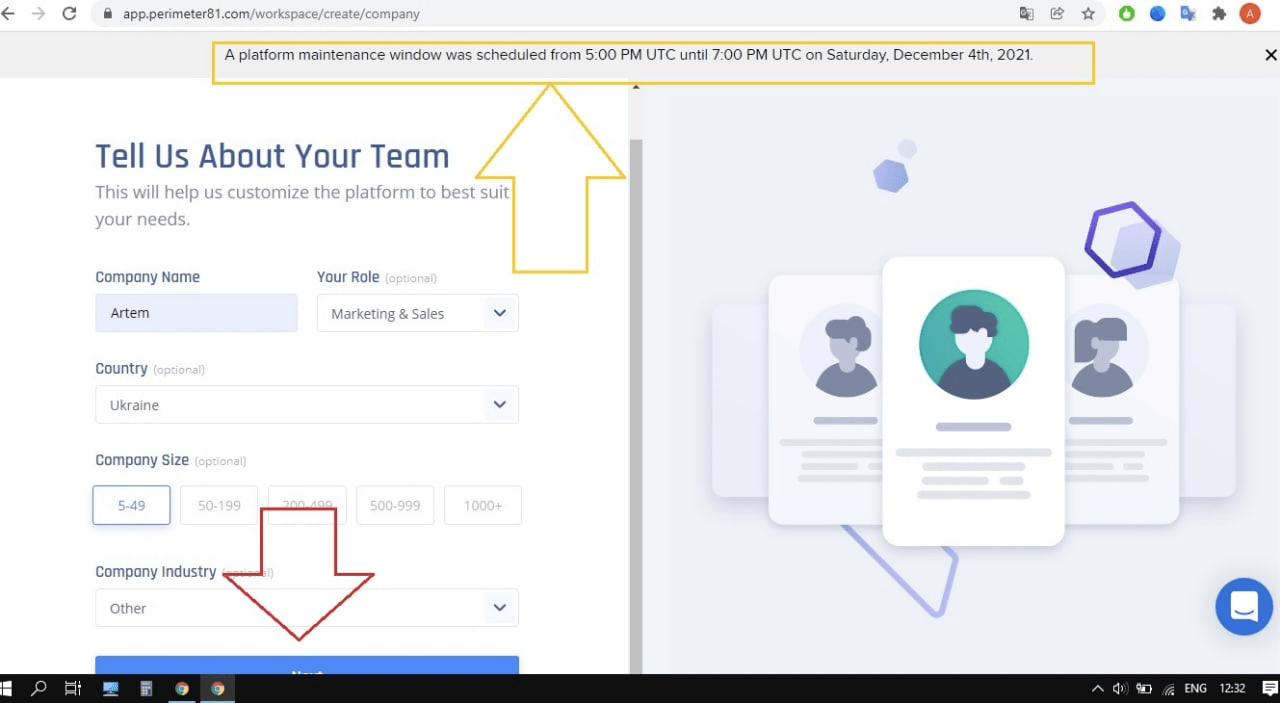Open the Calculator taskbar app
The image size is (1280, 703).
pyautogui.click(x=146, y=688)
